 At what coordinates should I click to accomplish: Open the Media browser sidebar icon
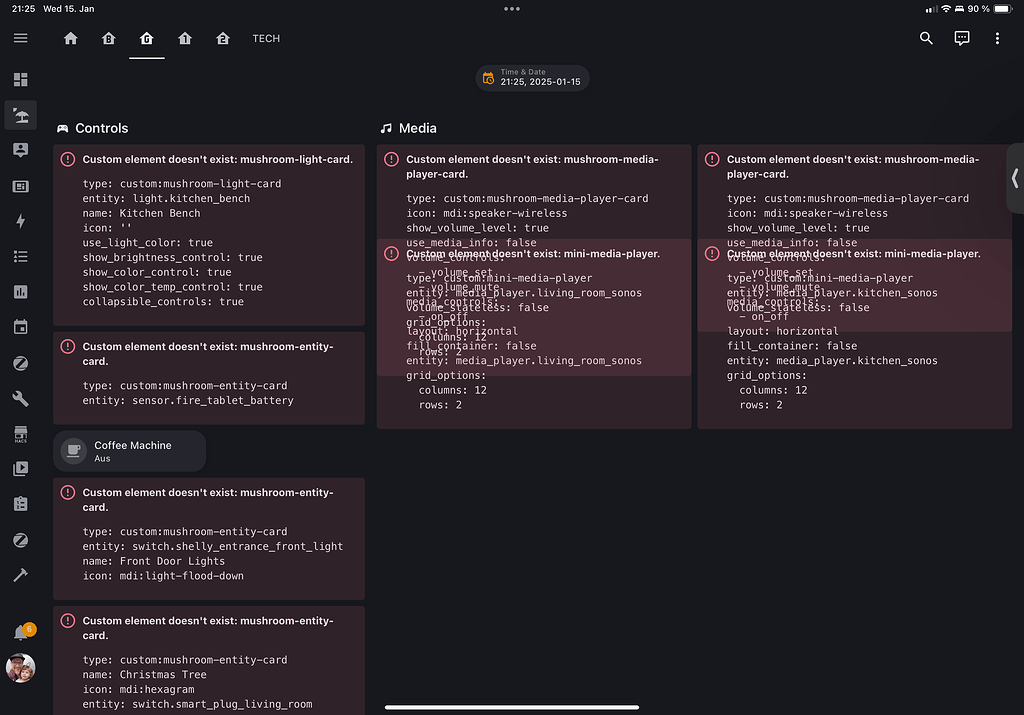click(20, 468)
